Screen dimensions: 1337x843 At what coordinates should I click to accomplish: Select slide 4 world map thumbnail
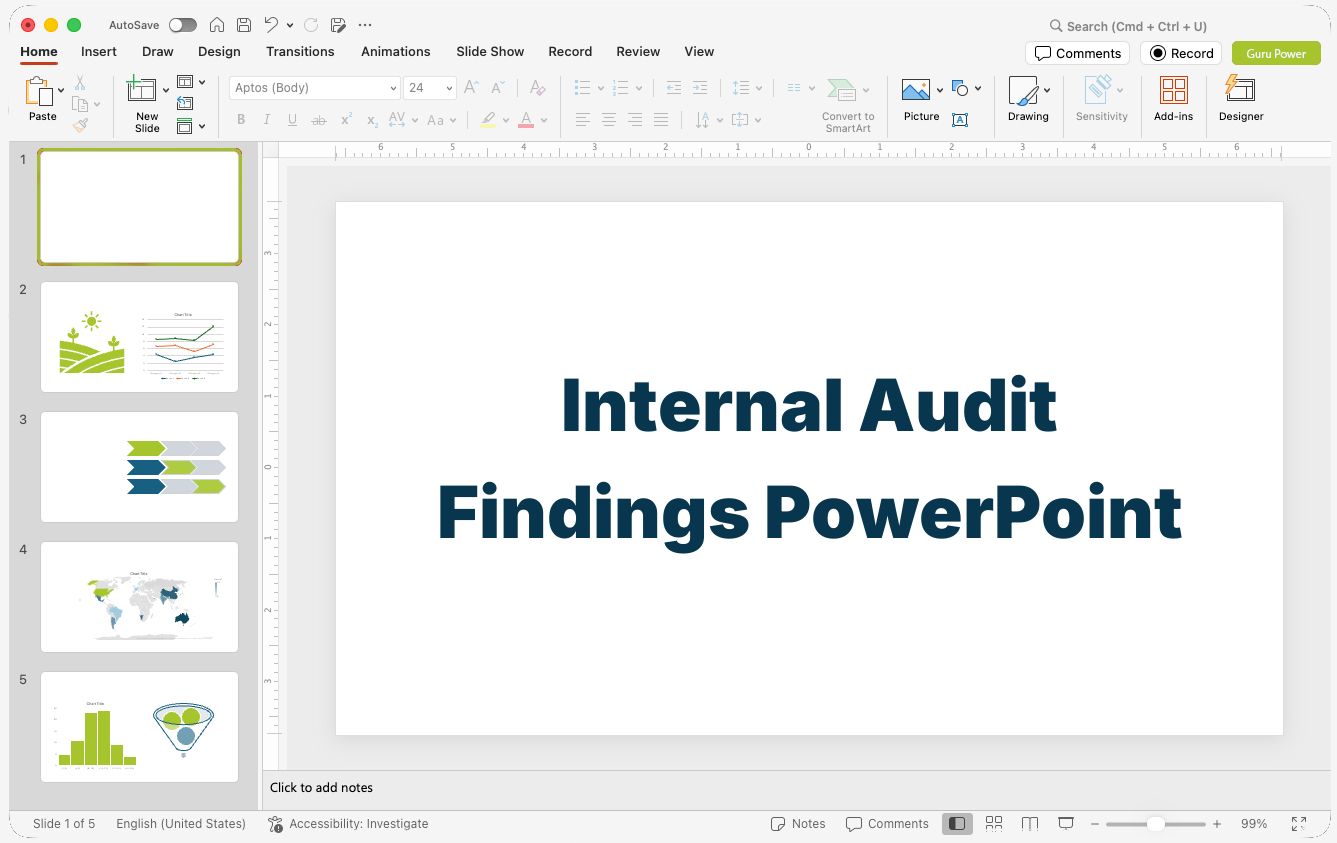[x=139, y=597]
